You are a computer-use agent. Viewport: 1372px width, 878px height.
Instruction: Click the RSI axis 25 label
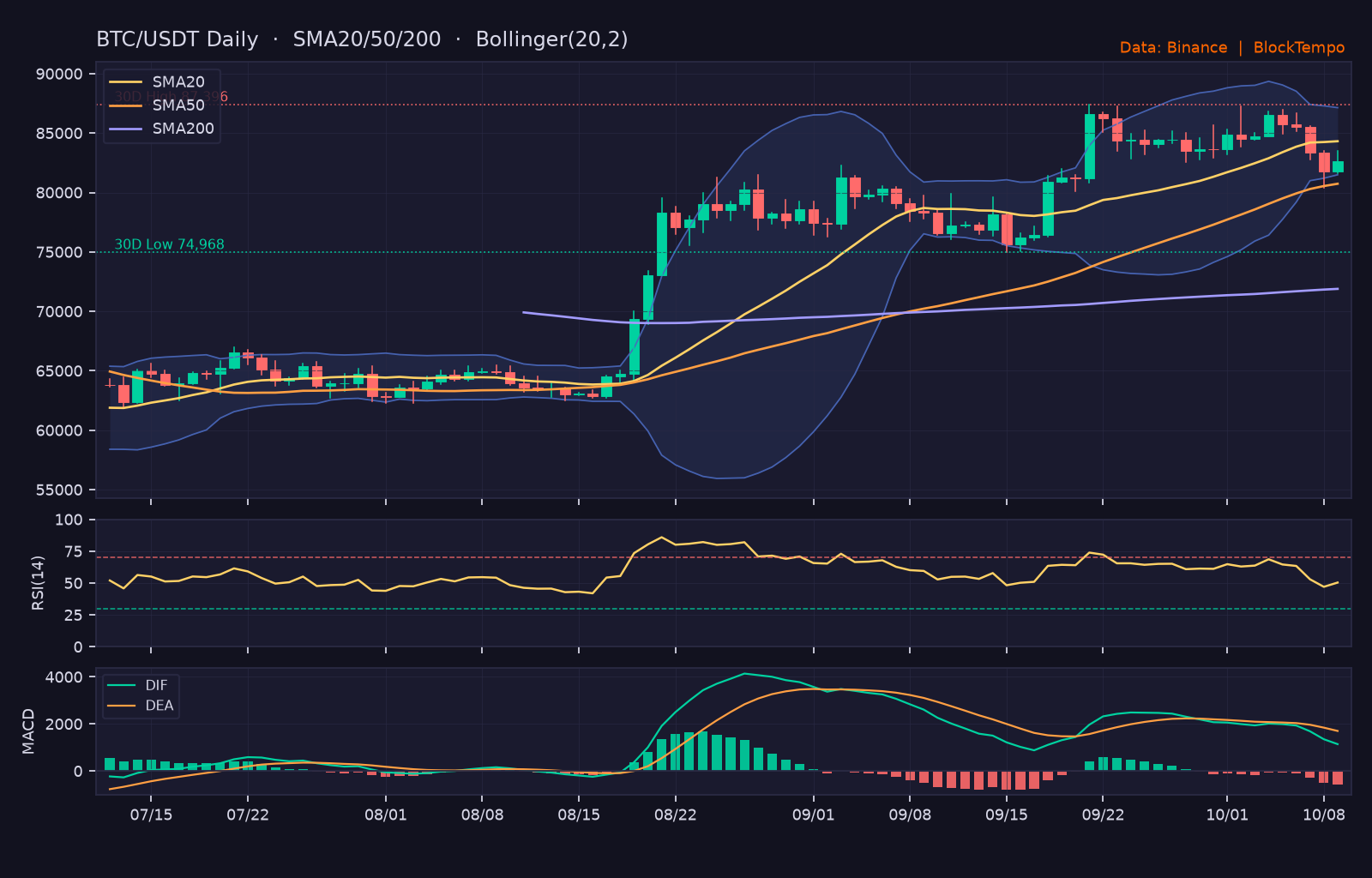point(74,615)
